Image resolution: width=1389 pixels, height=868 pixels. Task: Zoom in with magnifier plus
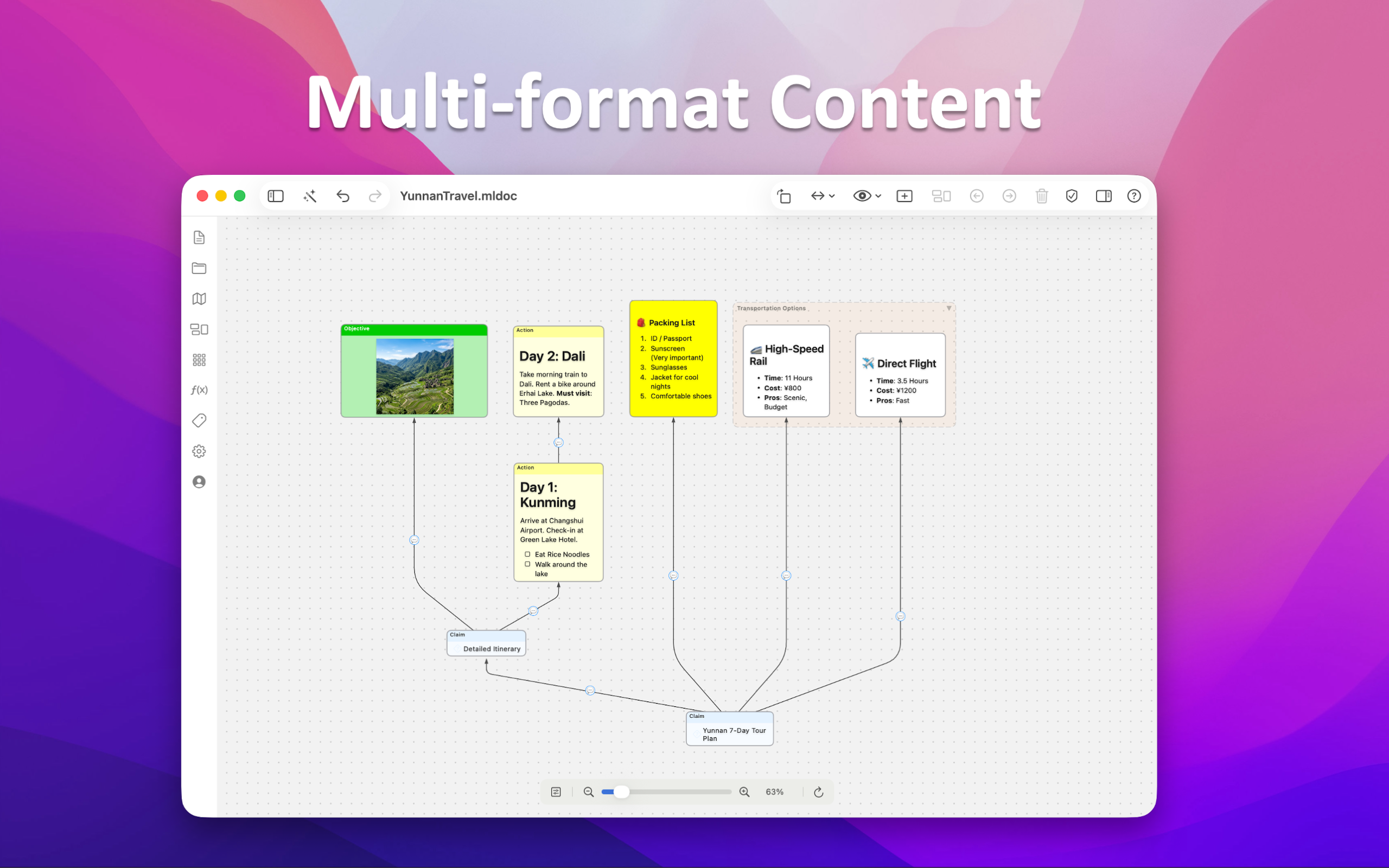744,792
